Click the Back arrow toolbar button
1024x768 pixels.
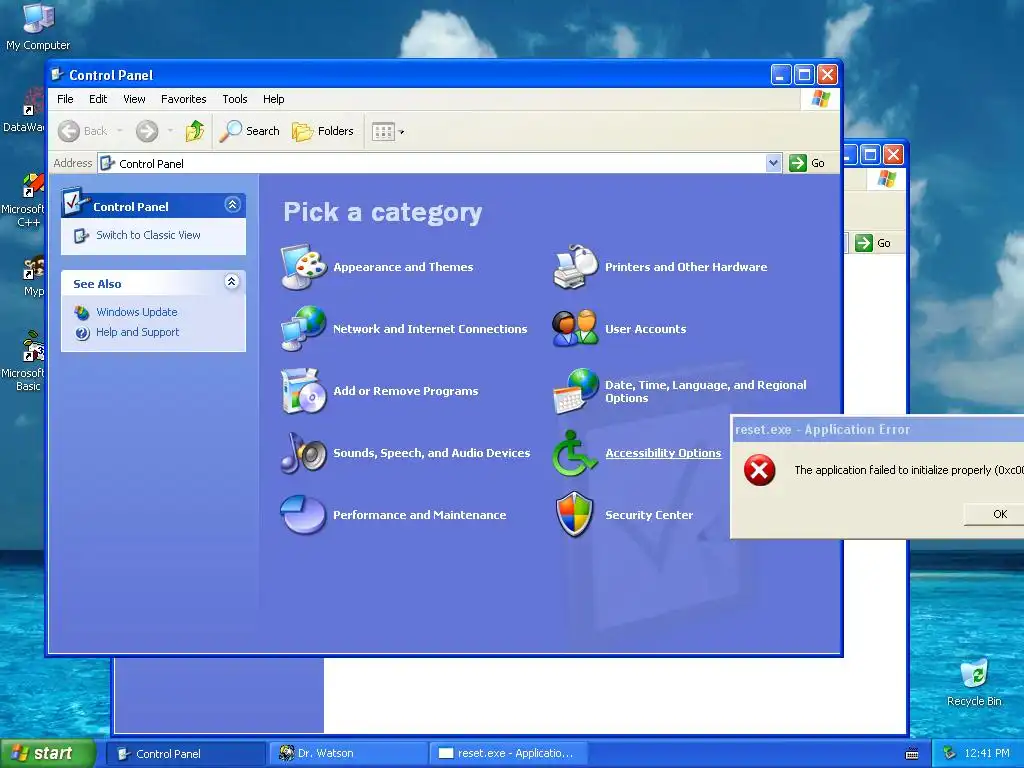[x=82, y=131]
